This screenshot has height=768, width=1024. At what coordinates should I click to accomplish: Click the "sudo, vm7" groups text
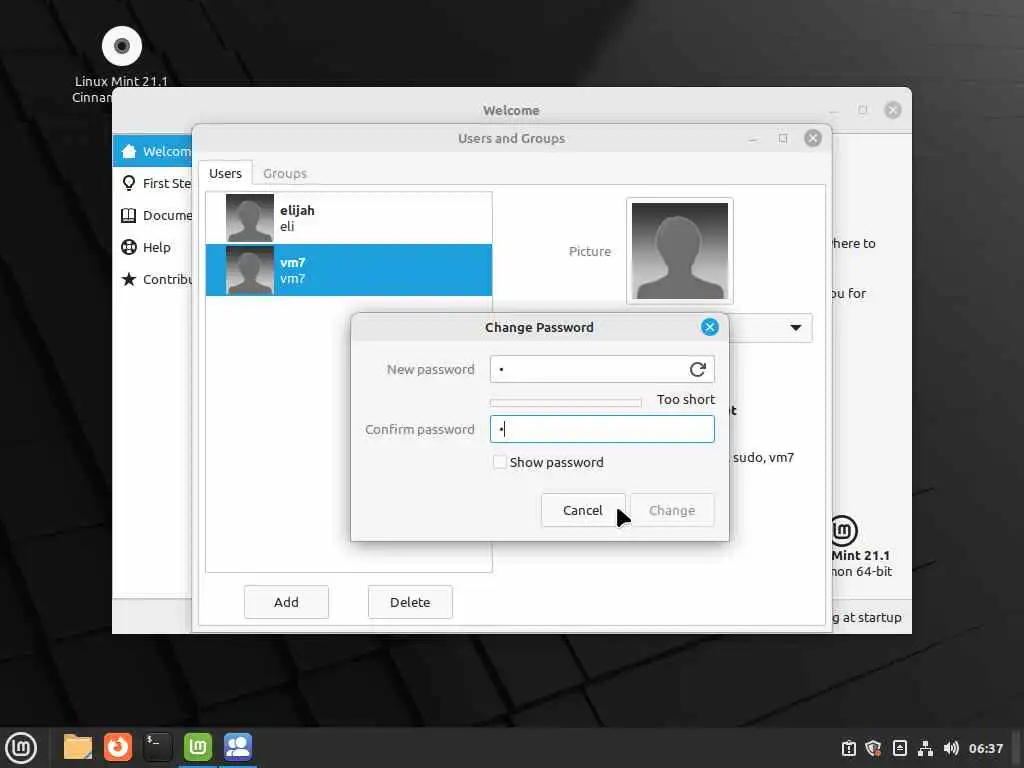[763, 458]
